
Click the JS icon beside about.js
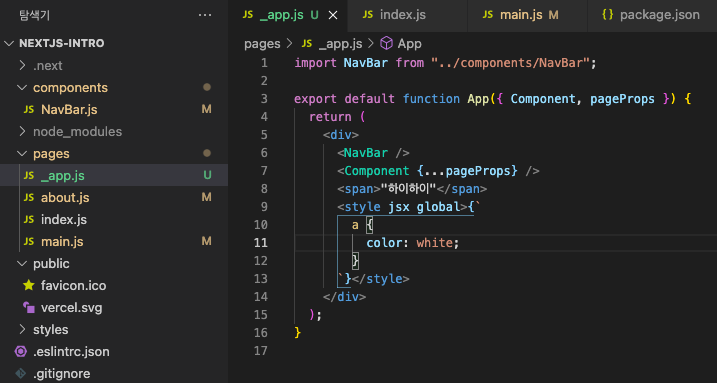point(29,197)
